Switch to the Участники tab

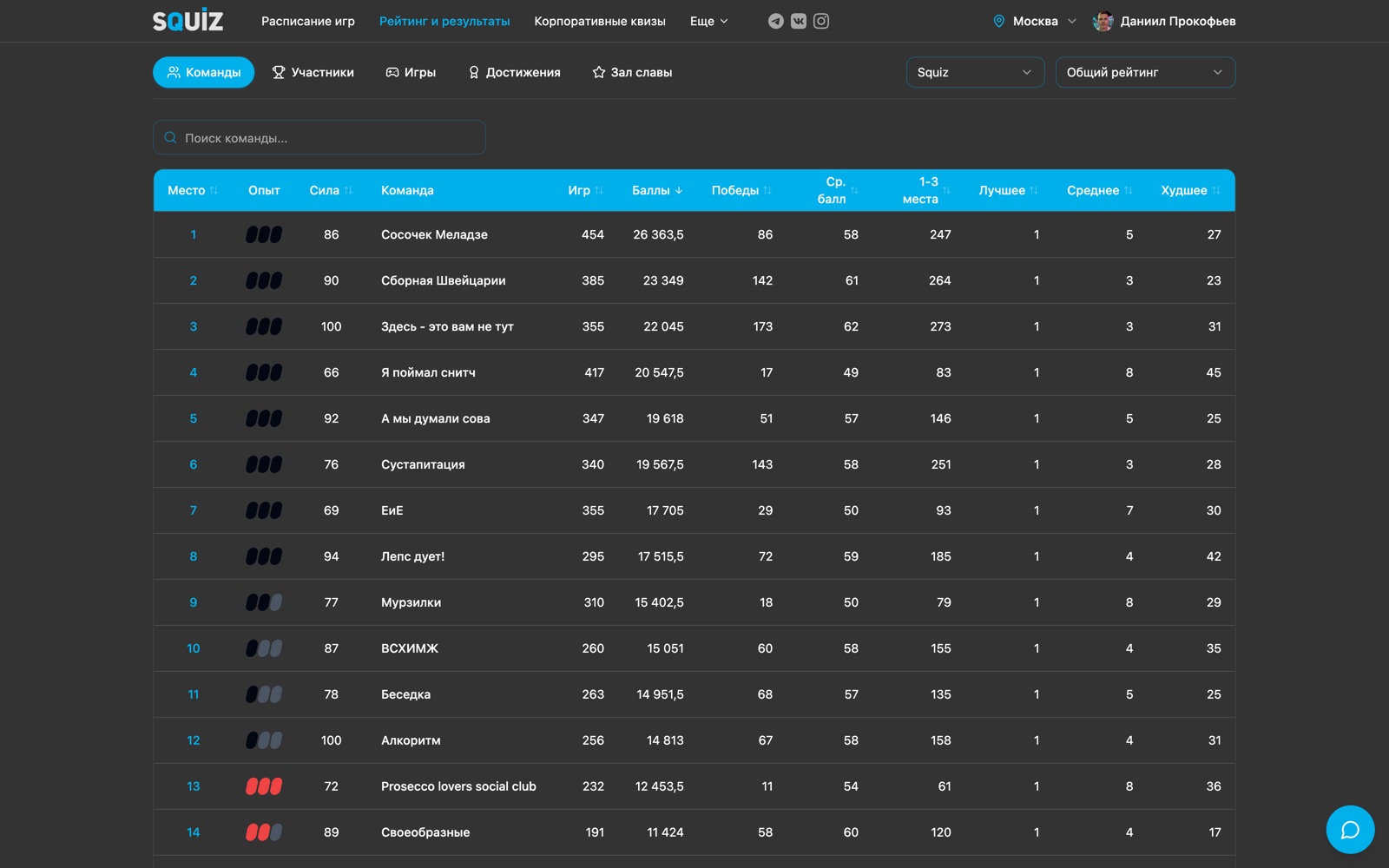click(313, 72)
